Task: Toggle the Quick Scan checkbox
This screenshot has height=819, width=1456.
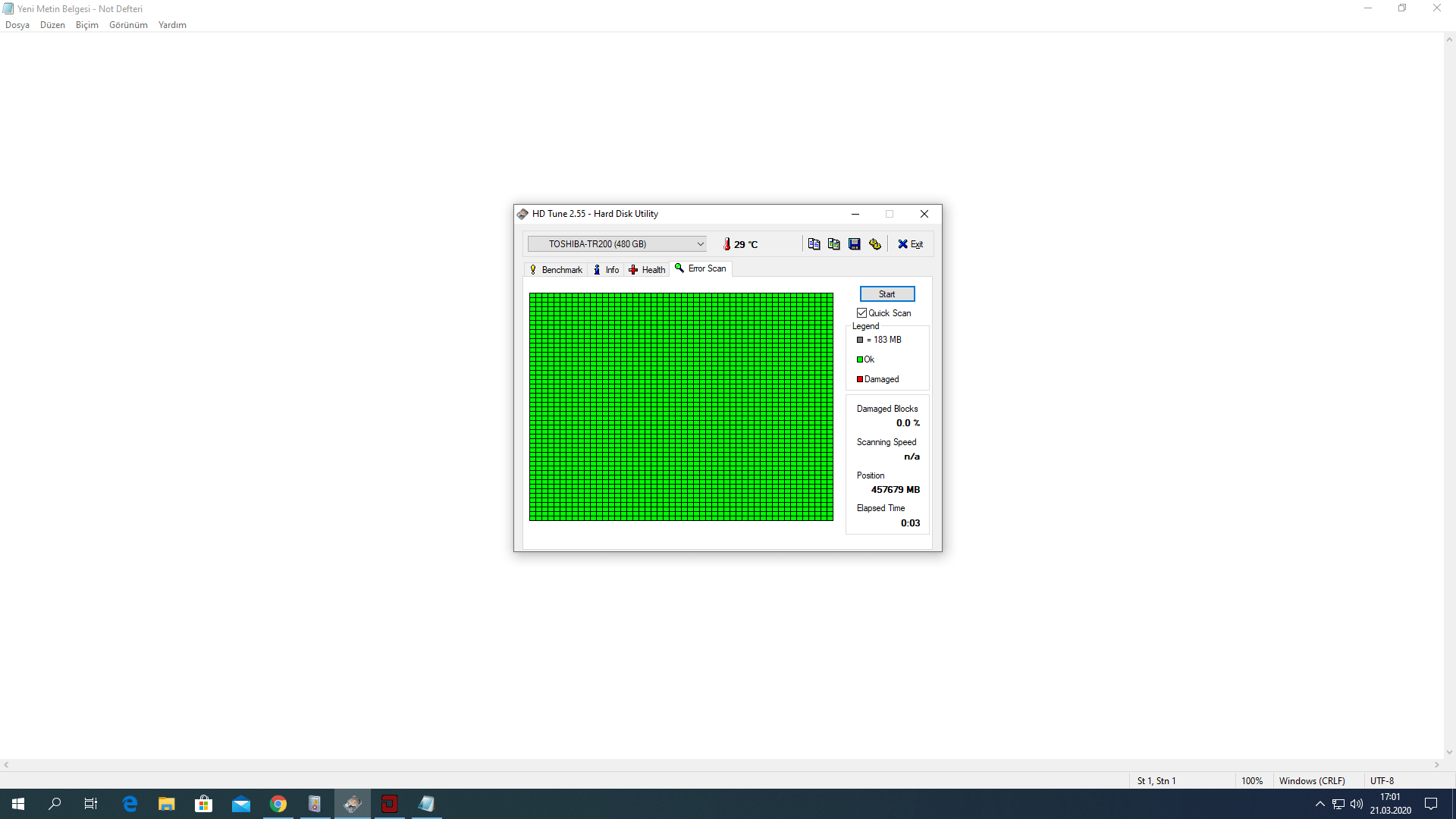Action: point(862,313)
